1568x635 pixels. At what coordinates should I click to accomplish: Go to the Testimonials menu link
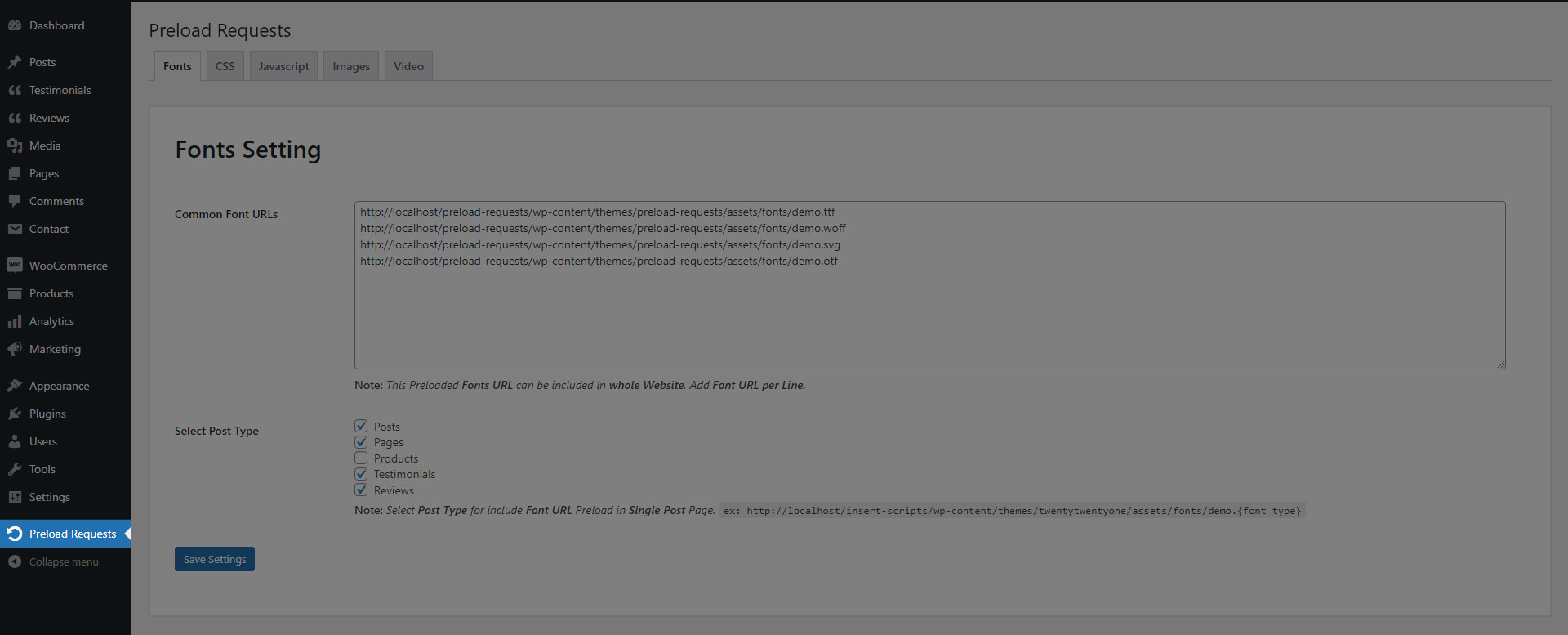[65, 90]
